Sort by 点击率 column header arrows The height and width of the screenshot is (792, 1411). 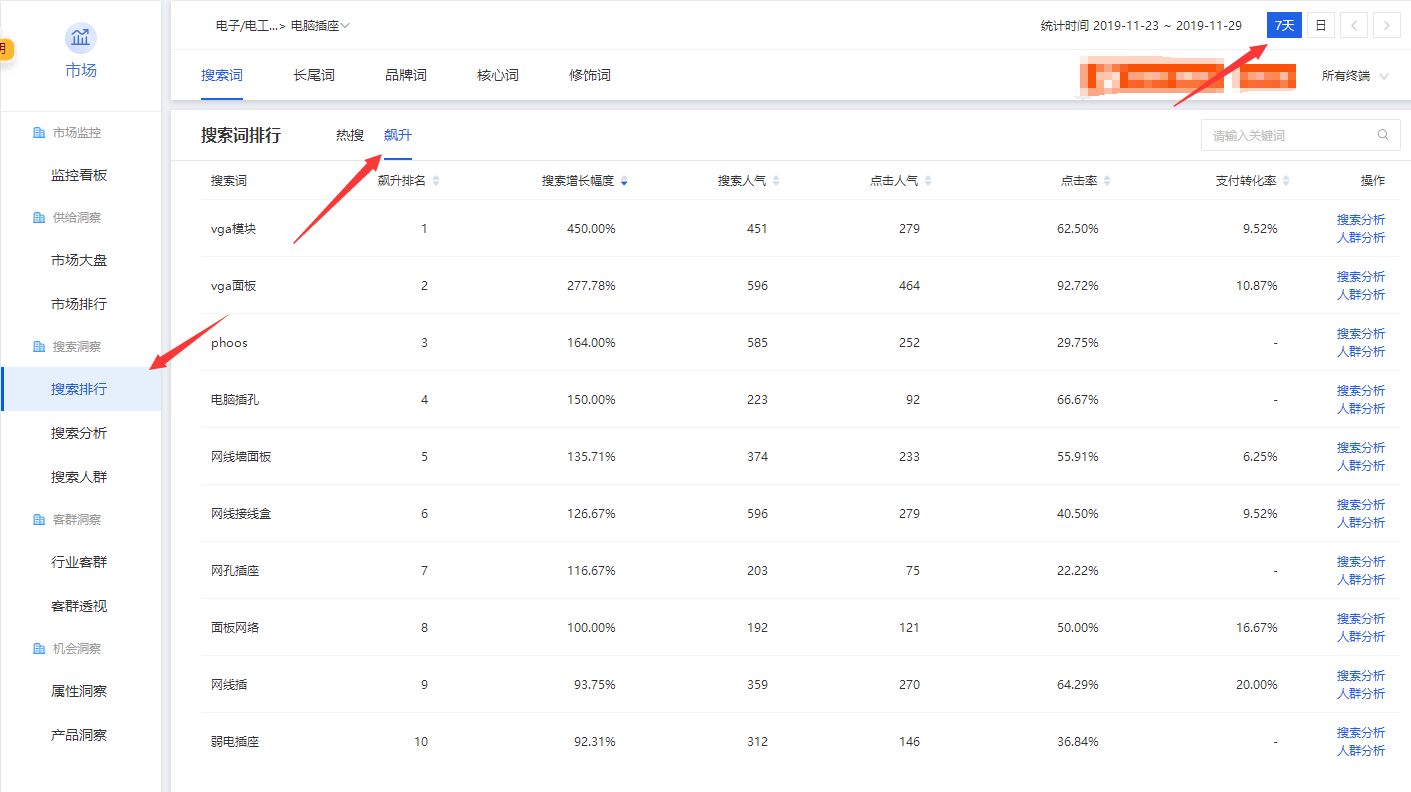[1107, 181]
